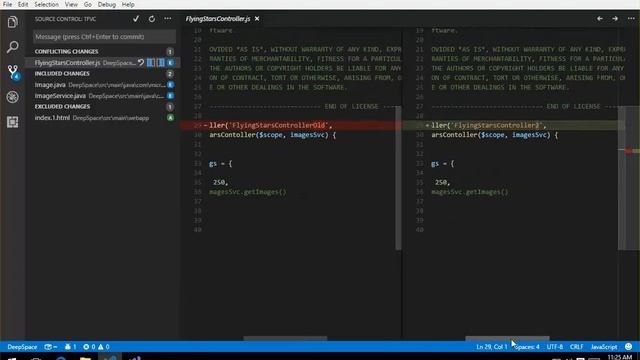Open the Help menu
The width and height of the screenshot is (640, 360).
tap(128, 4)
